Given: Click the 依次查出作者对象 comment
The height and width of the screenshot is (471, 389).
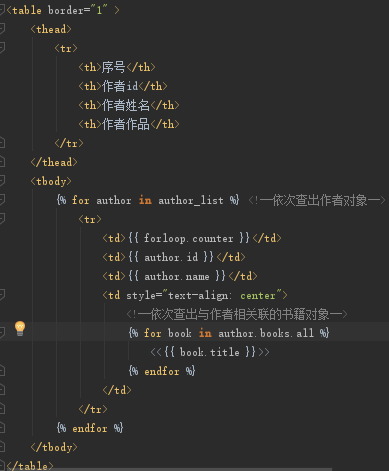Looking at the screenshot, I should pos(320,200).
